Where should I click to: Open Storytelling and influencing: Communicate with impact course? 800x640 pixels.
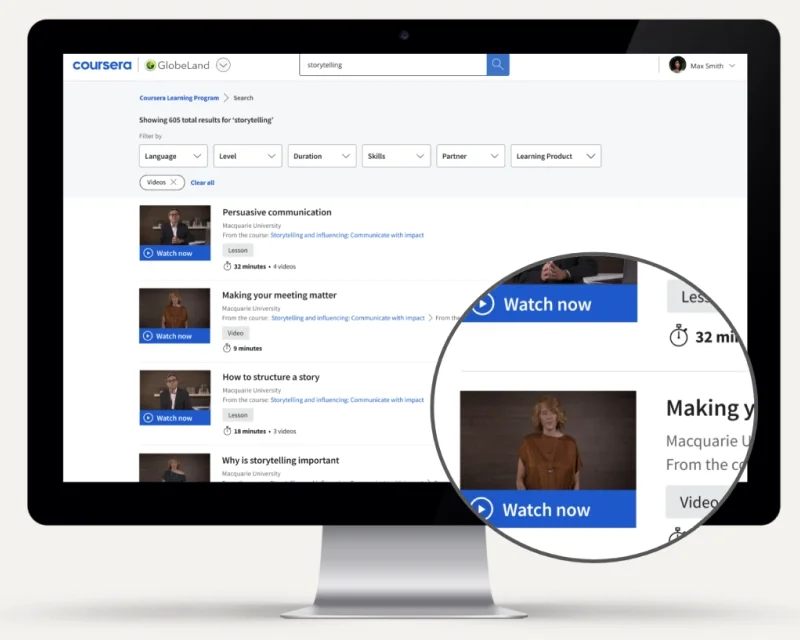(x=346, y=235)
